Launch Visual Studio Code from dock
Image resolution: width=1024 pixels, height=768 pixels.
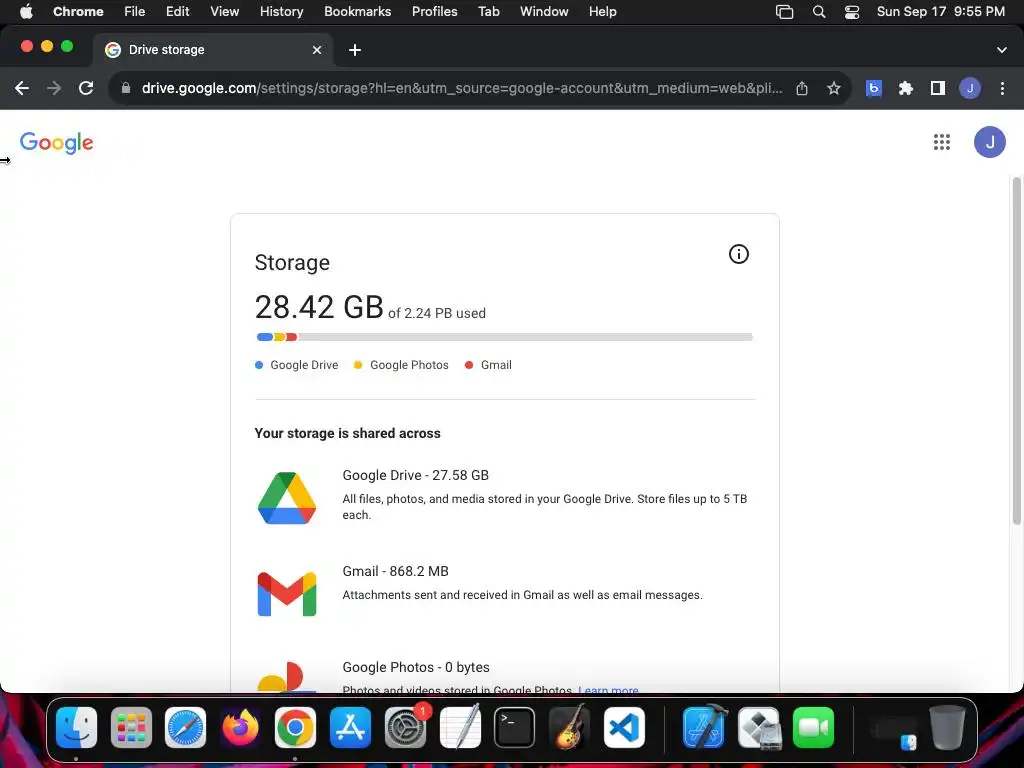[624, 727]
